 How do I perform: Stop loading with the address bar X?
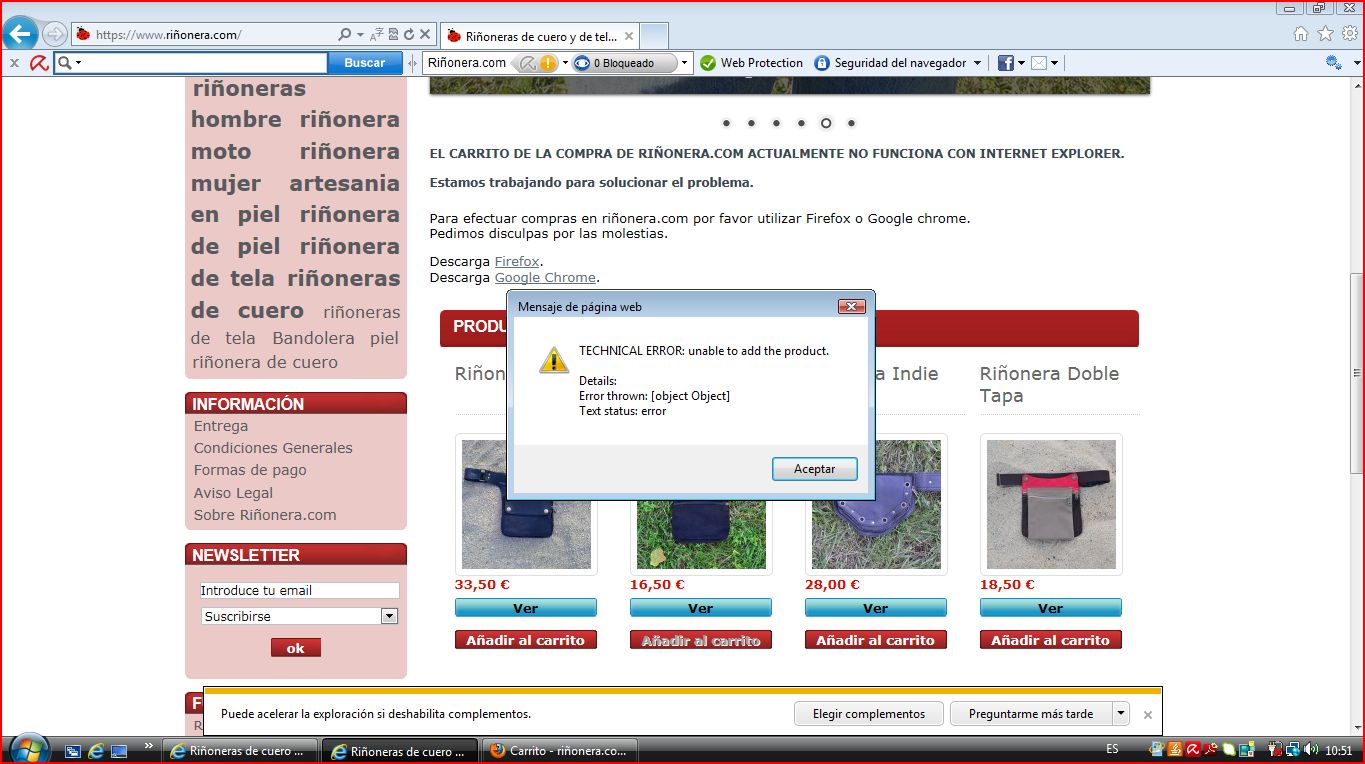pyautogui.click(x=424, y=34)
